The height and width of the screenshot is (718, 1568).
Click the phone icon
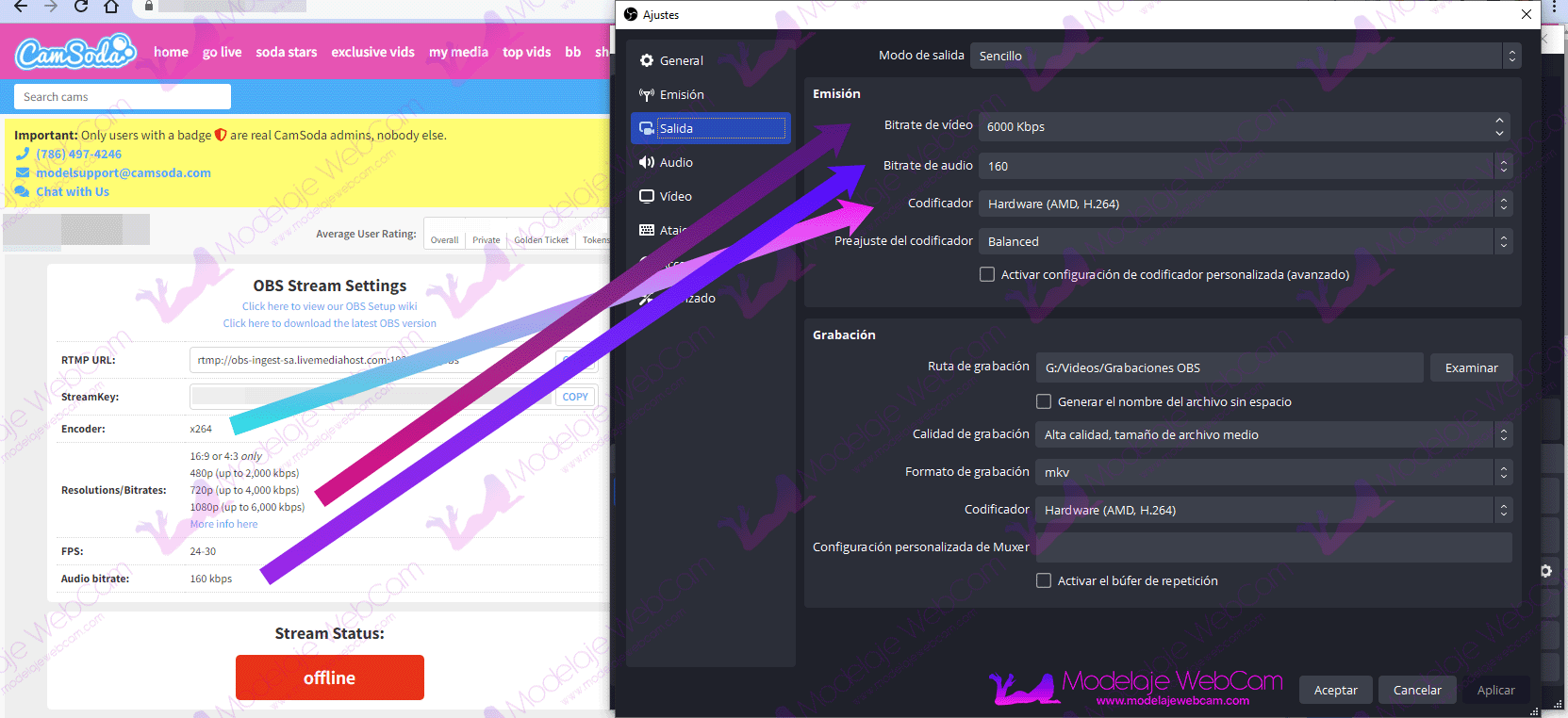tap(23, 154)
